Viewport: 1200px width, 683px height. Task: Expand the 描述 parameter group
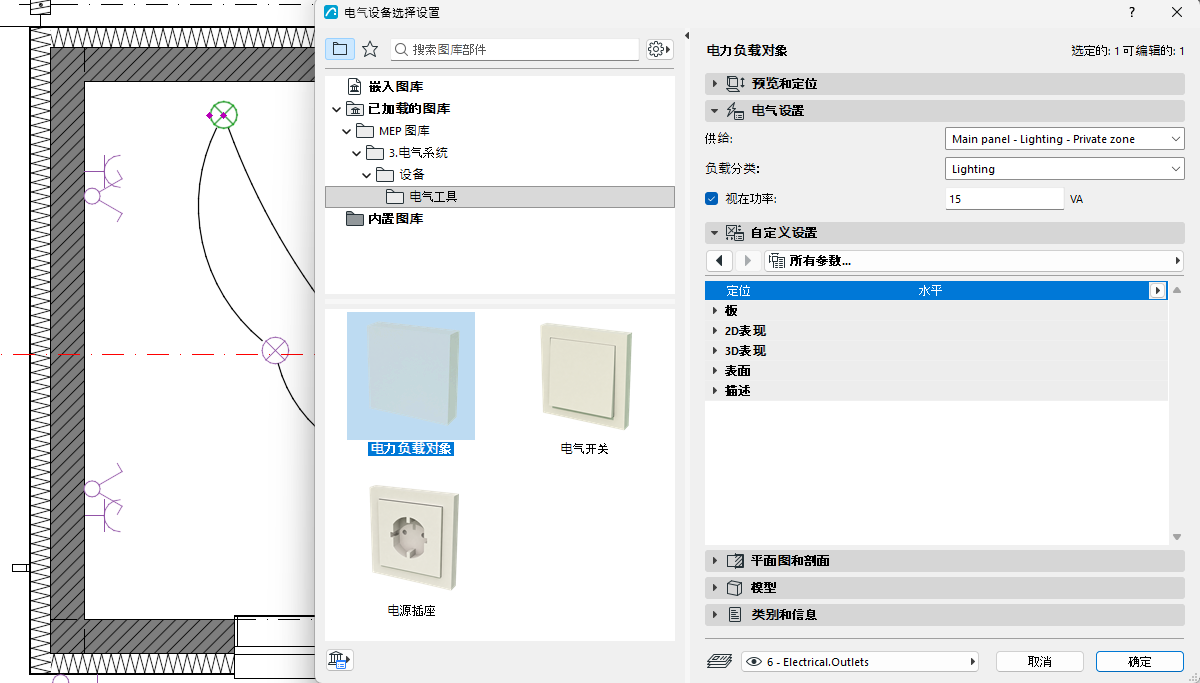point(715,391)
